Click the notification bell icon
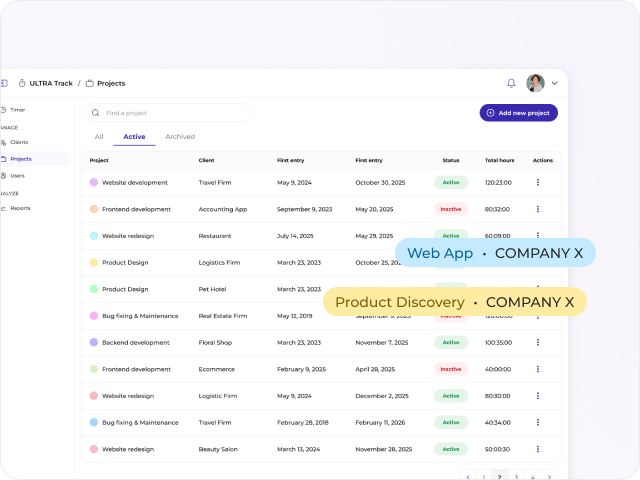Image resolution: width=640 pixels, height=480 pixels. pyautogui.click(x=511, y=83)
